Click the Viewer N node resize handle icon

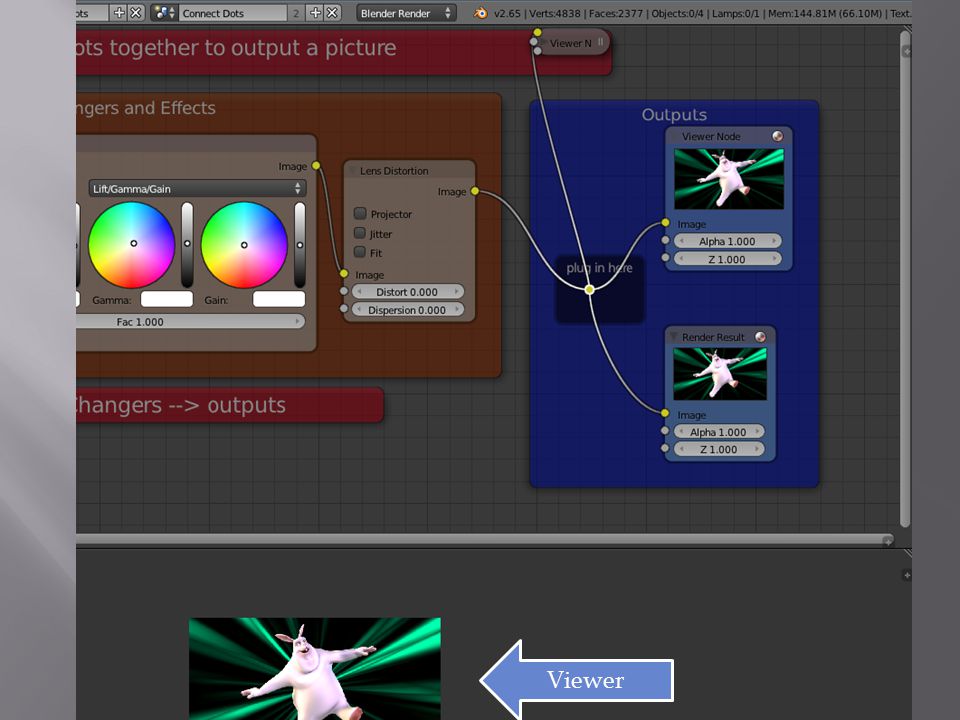(x=601, y=42)
